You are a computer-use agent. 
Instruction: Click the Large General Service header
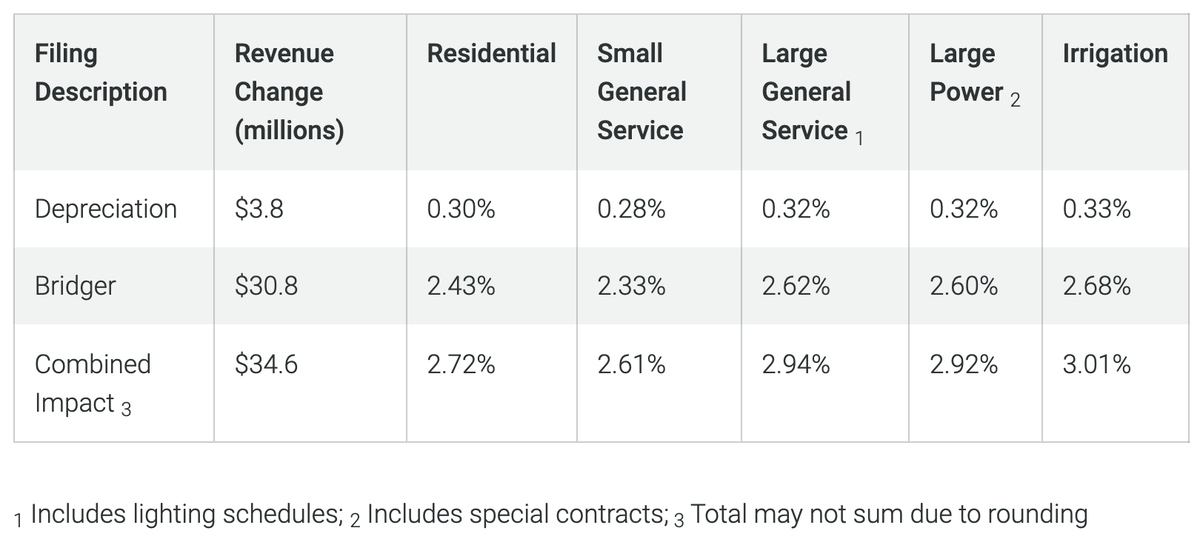[806, 91]
